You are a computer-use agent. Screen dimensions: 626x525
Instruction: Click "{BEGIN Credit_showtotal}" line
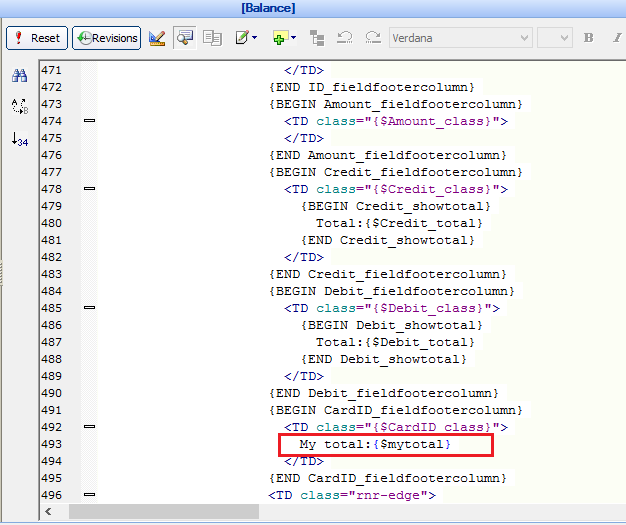click(x=395, y=206)
